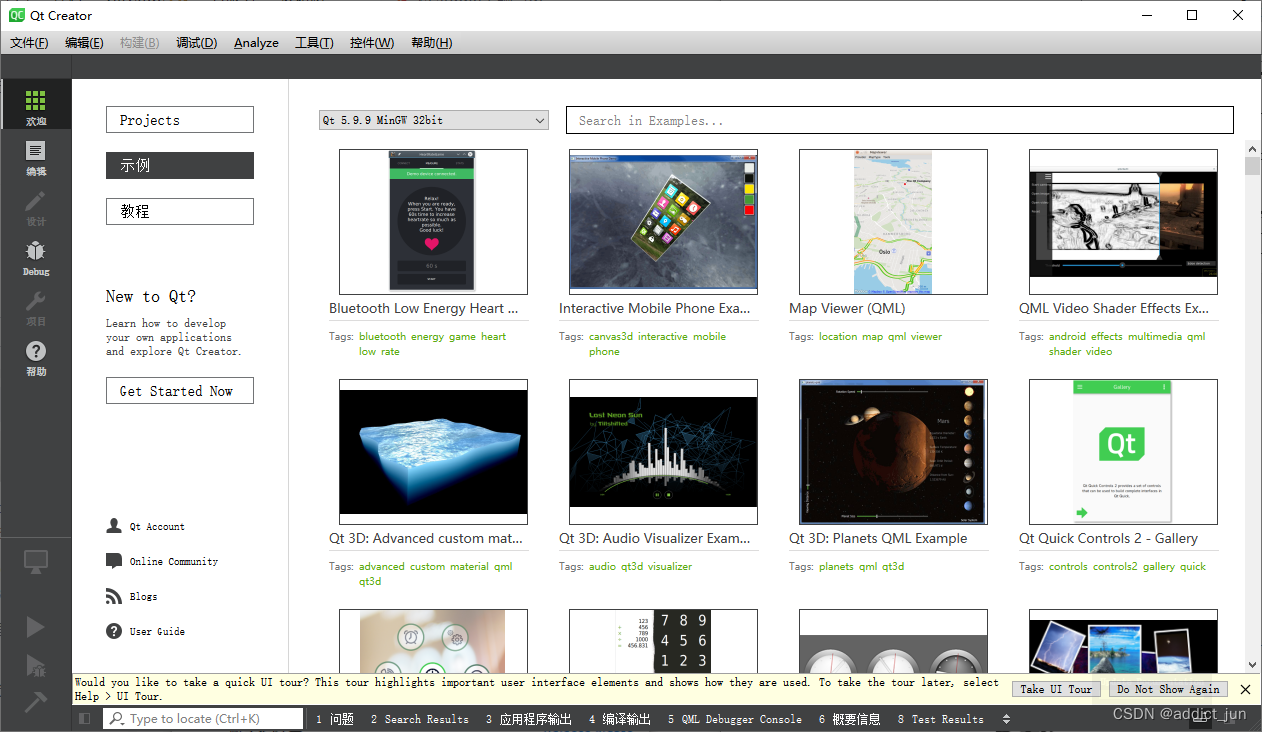
Task: Open Qt 3D Advanced custom material thumbnail
Action: click(433, 452)
